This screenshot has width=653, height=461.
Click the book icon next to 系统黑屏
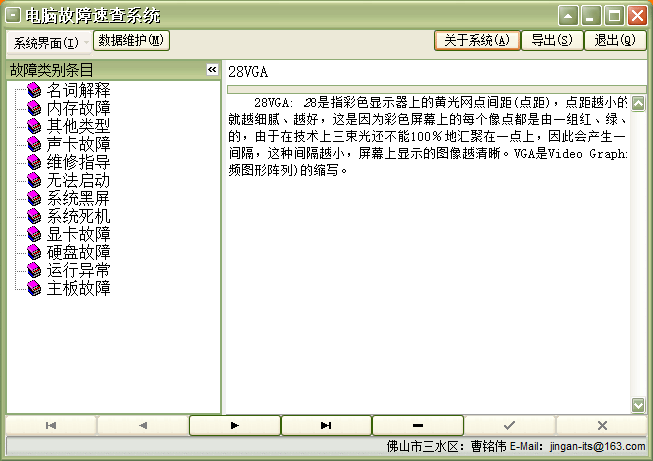tap(34, 198)
